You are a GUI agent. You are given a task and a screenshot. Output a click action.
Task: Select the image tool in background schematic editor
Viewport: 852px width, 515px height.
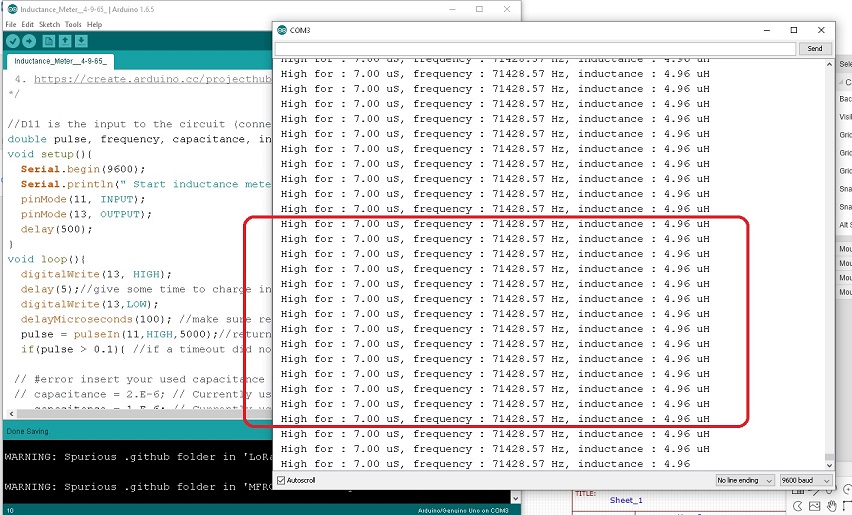pos(815,506)
